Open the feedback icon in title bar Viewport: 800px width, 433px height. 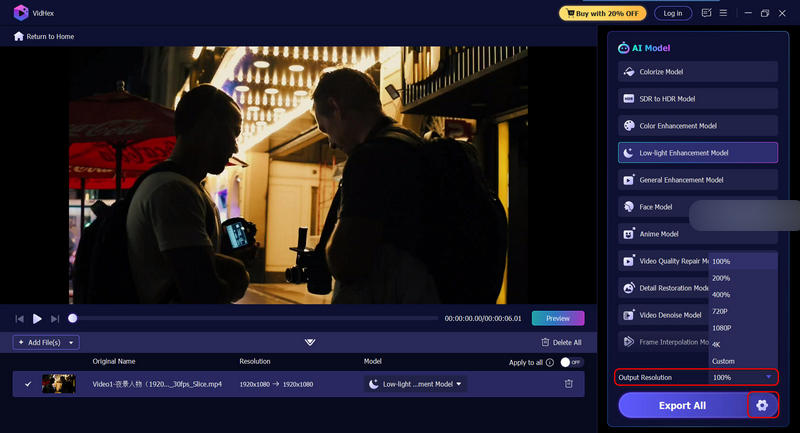click(x=706, y=13)
